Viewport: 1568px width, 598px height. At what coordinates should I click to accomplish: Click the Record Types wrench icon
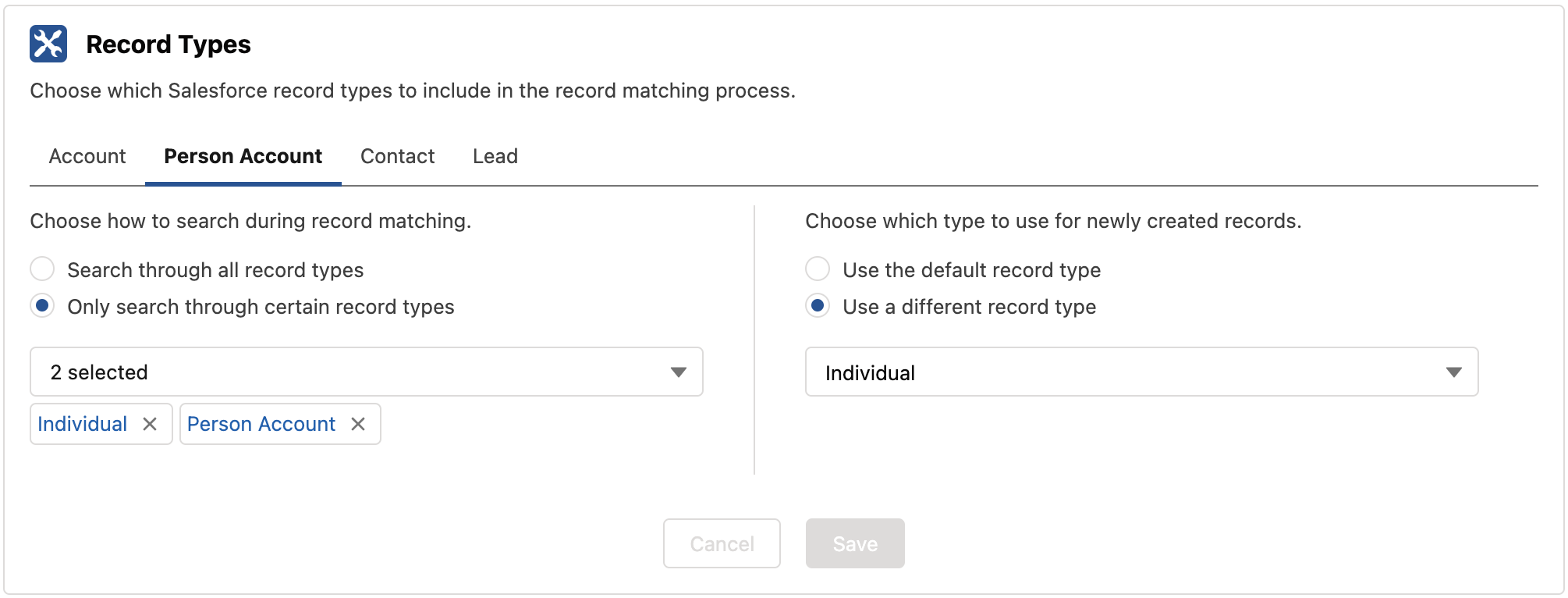tap(48, 44)
